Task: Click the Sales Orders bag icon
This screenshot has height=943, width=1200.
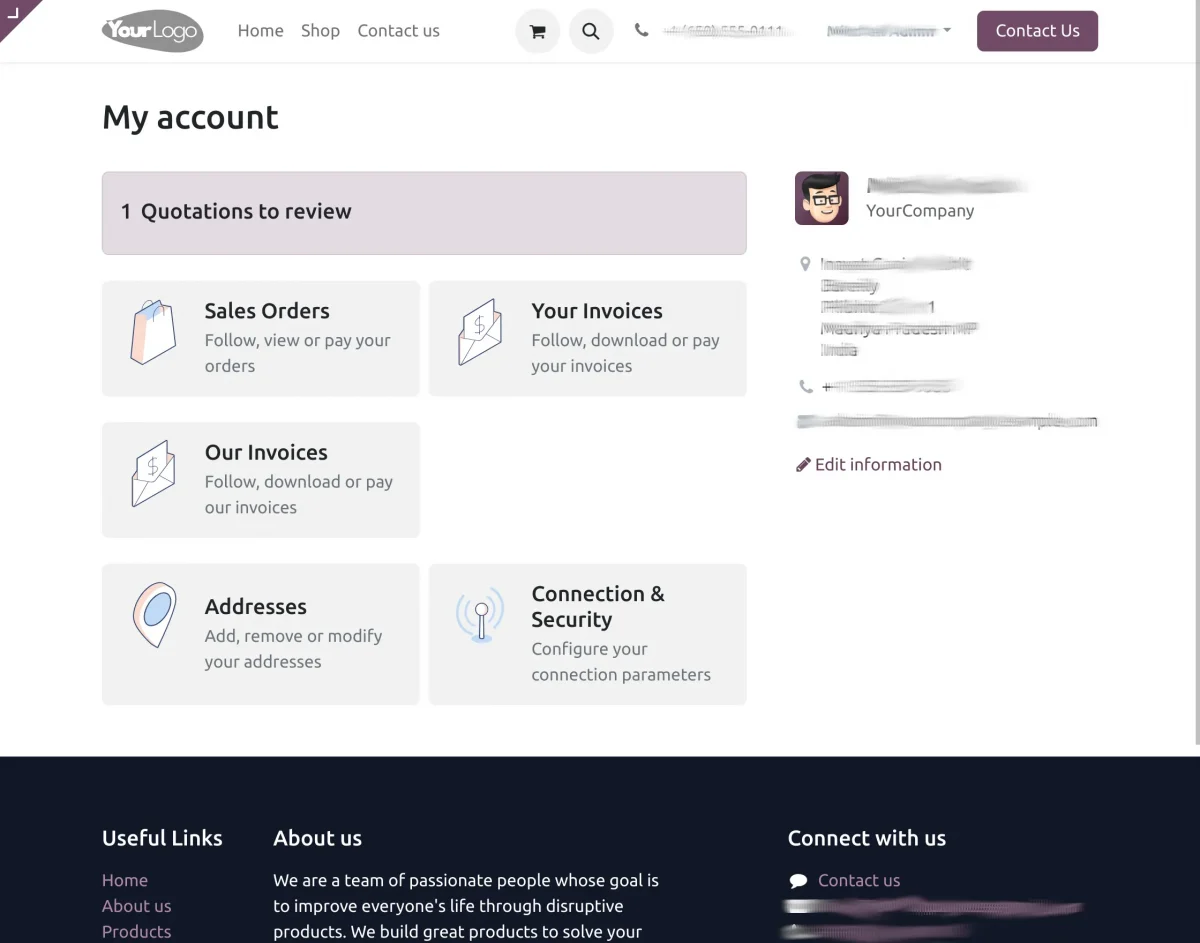Action: click(153, 332)
